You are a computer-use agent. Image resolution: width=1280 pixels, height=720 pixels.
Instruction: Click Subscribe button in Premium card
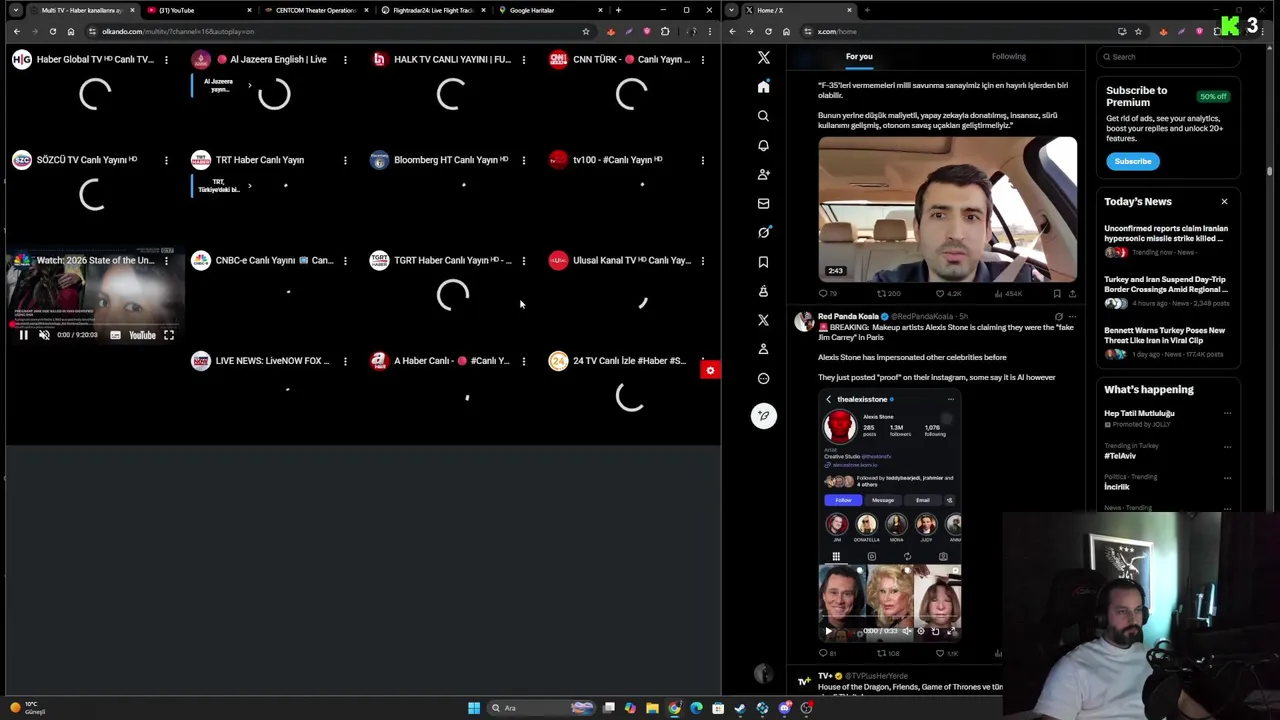[x=1133, y=161]
